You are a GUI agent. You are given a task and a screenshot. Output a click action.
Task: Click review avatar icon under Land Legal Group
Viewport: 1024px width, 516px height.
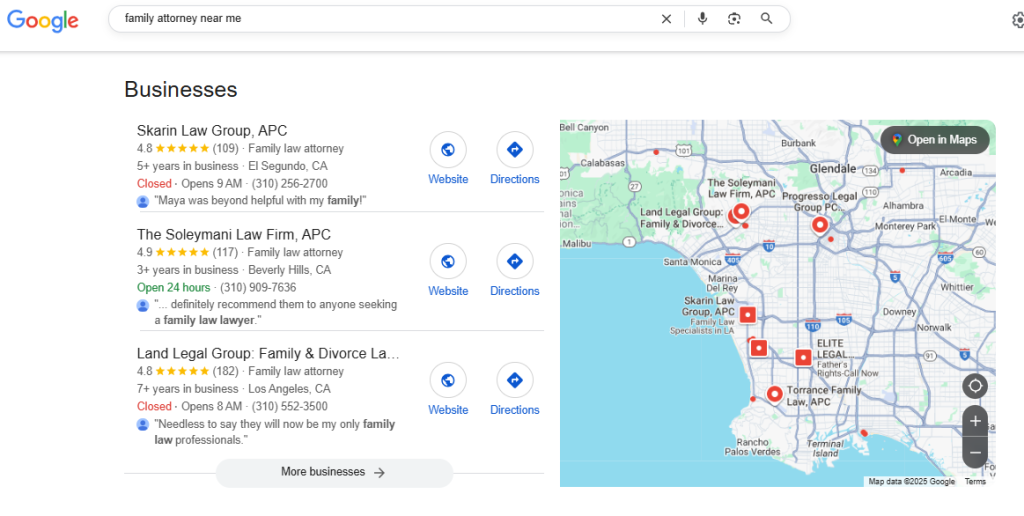[x=143, y=425]
